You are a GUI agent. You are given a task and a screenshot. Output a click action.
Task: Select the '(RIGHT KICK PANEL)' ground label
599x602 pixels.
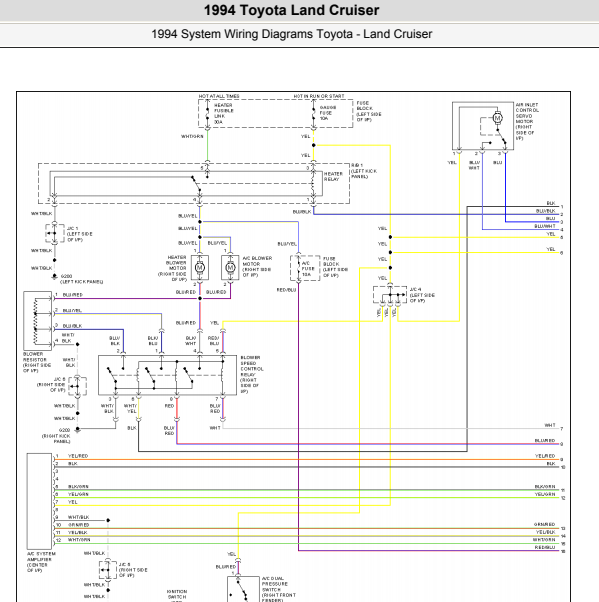56,438
